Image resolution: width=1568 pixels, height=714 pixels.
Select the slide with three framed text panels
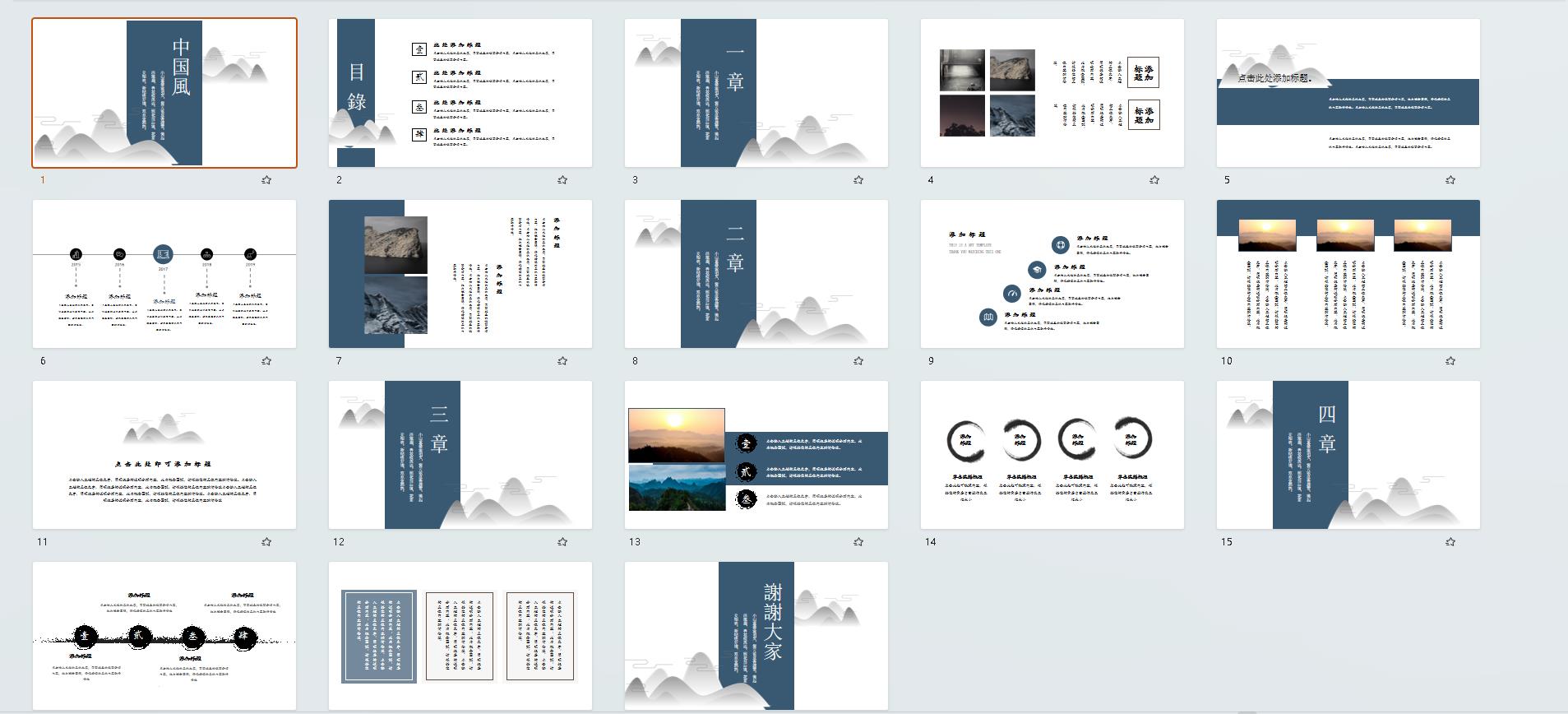(460, 636)
